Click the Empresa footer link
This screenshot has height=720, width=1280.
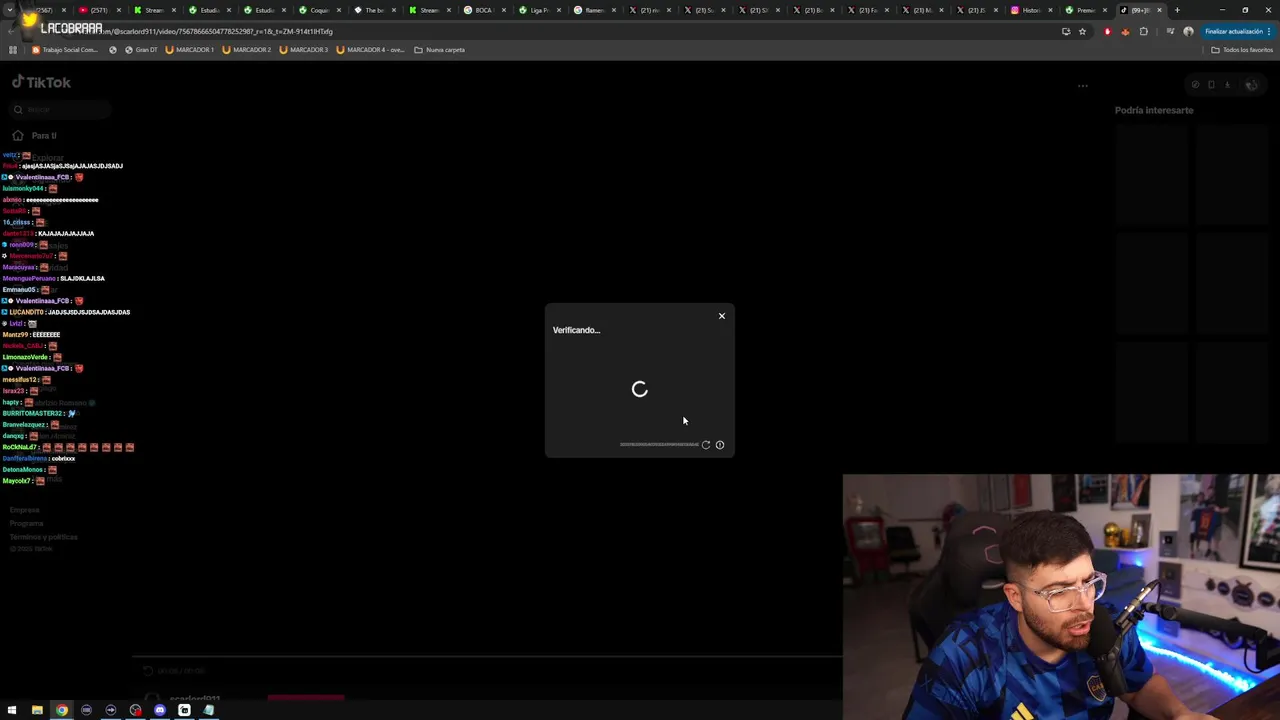pyautogui.click(x=24, y=510)
